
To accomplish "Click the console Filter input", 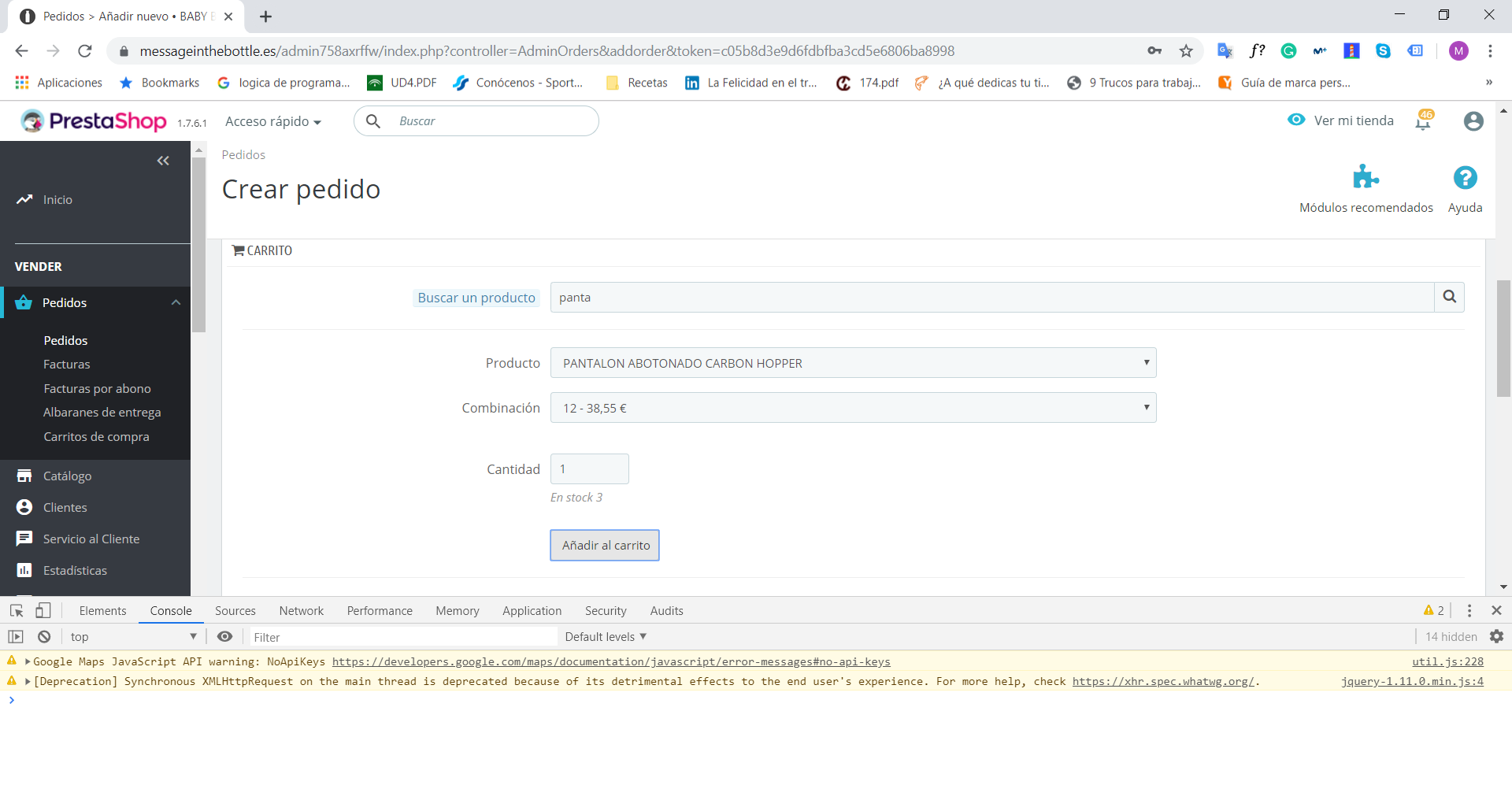I will click(403, 637).
